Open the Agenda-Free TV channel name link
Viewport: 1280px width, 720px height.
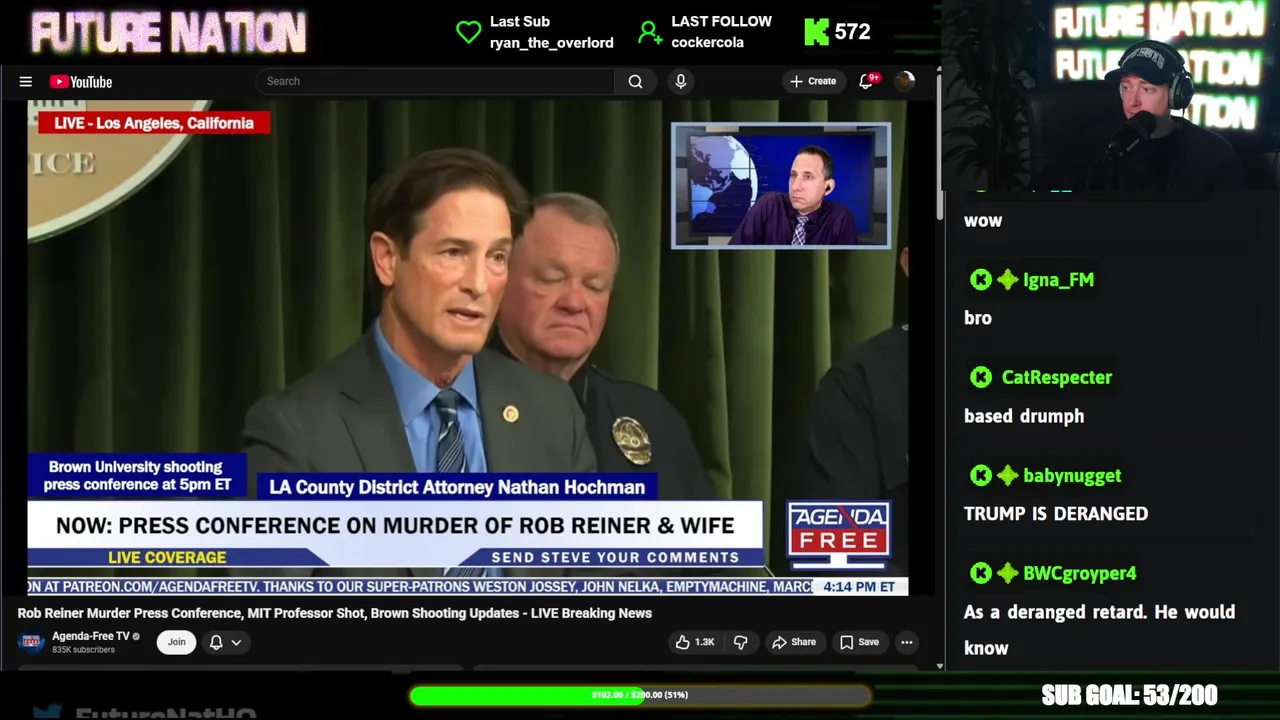91,636
